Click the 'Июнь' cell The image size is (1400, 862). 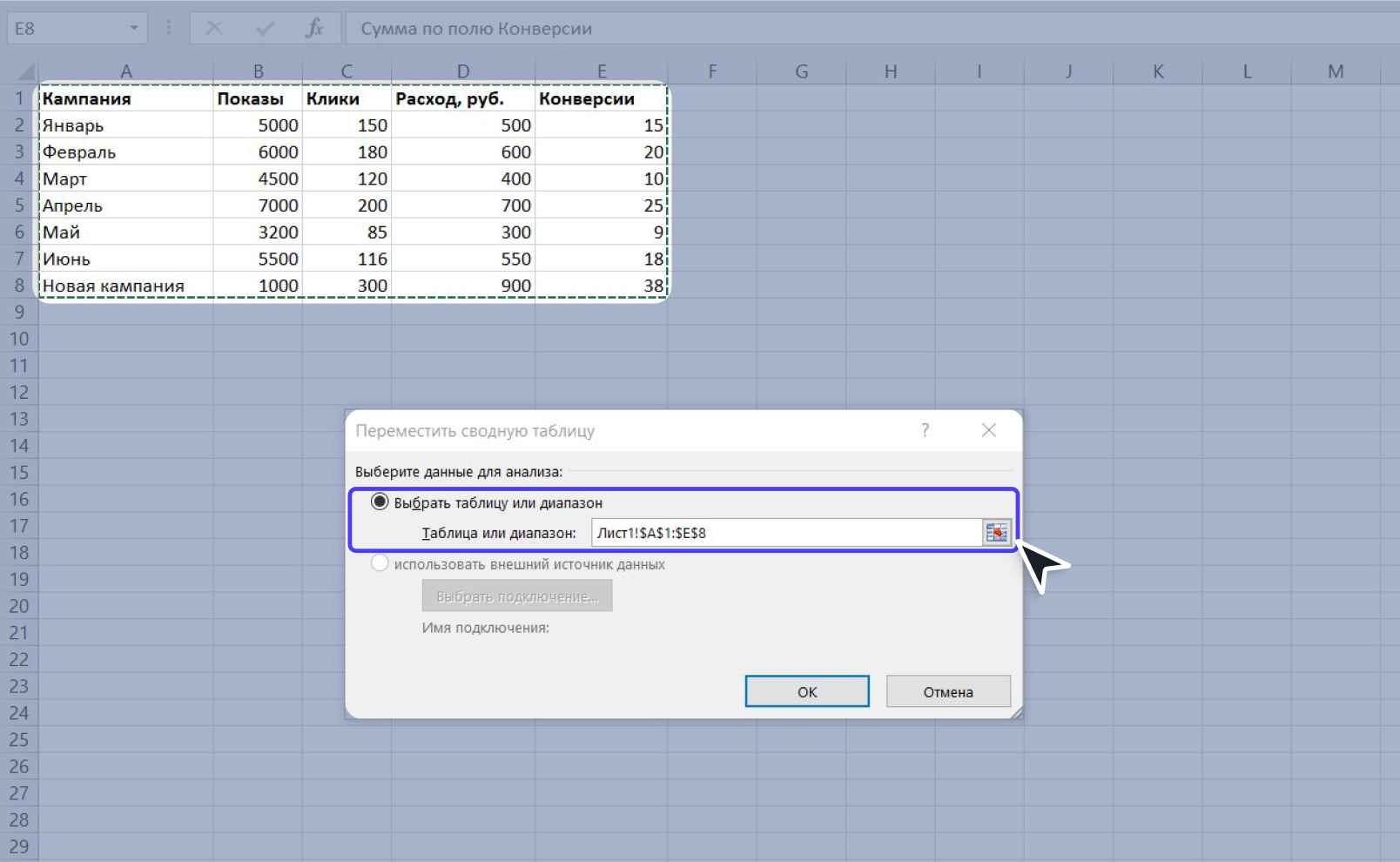pos(126,259)
